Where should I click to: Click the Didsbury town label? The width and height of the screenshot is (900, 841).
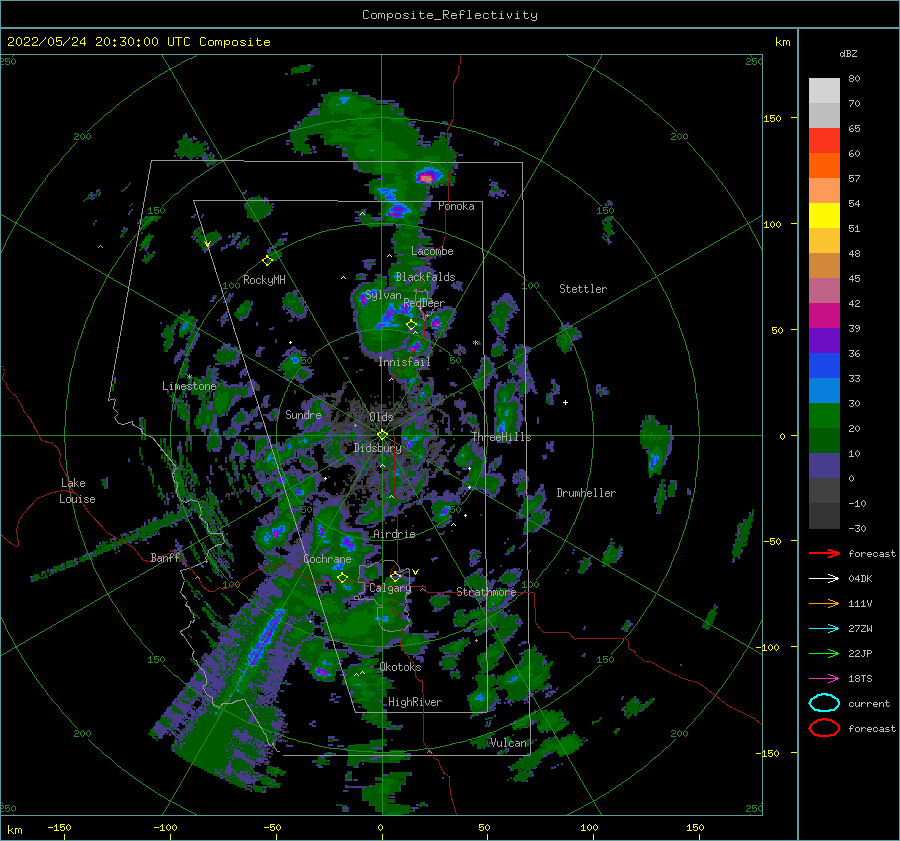coord(378,448)
